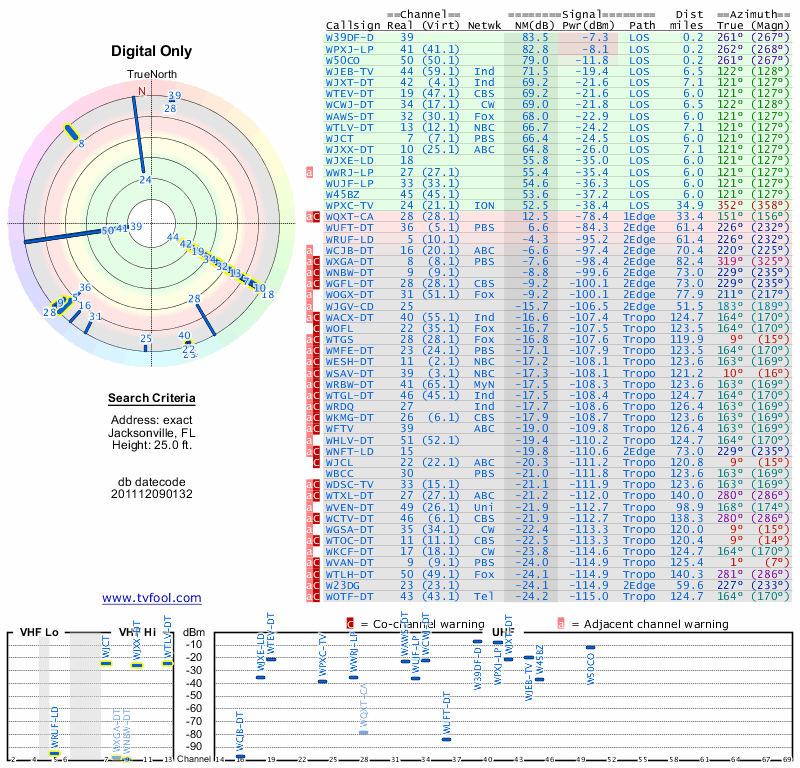Open the www.tvfool.com link
Image resolution: width=800 pixels, height=768 pixels.
tap(152, 598)
